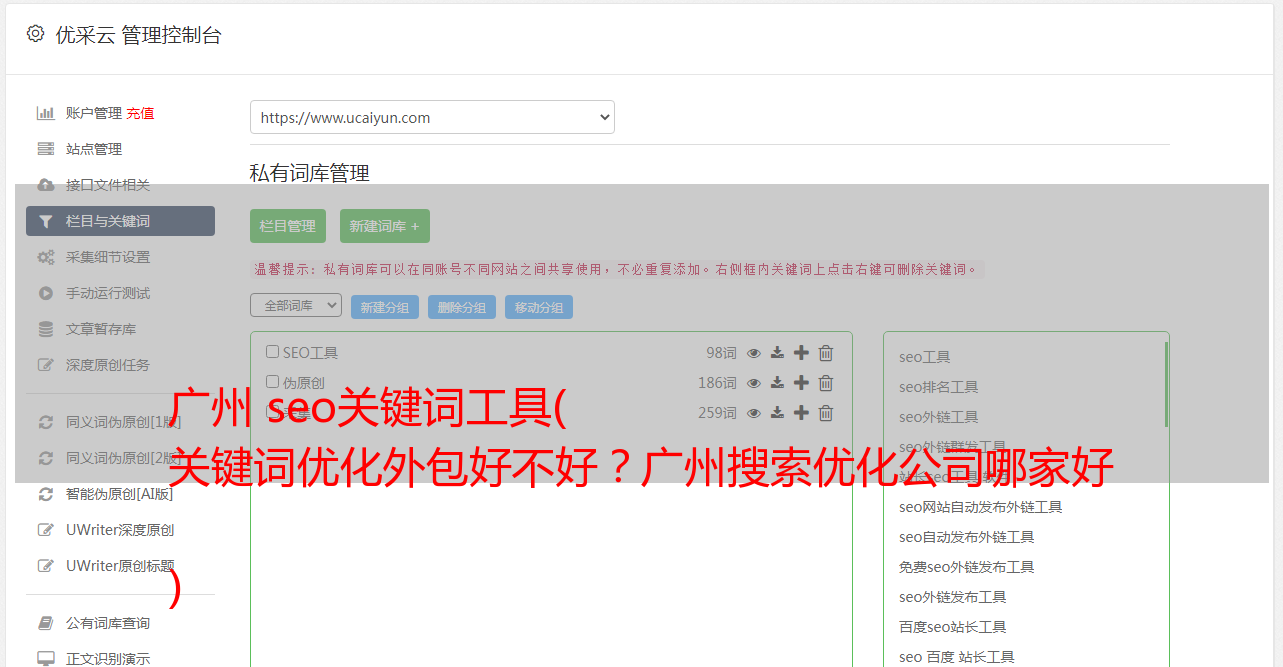Download the SEO工具 word library
1283x667 pixels.
click(x=777, y=353)
